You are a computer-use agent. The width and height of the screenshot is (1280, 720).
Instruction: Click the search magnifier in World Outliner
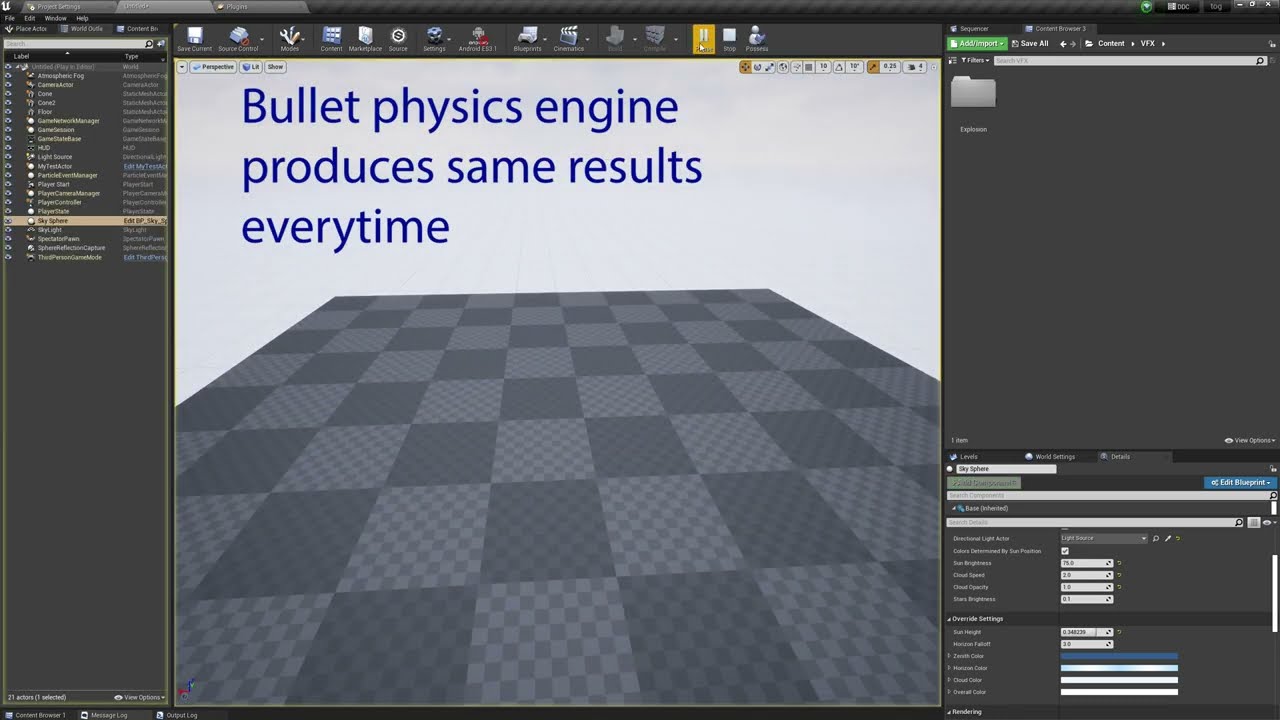point(149,44)
